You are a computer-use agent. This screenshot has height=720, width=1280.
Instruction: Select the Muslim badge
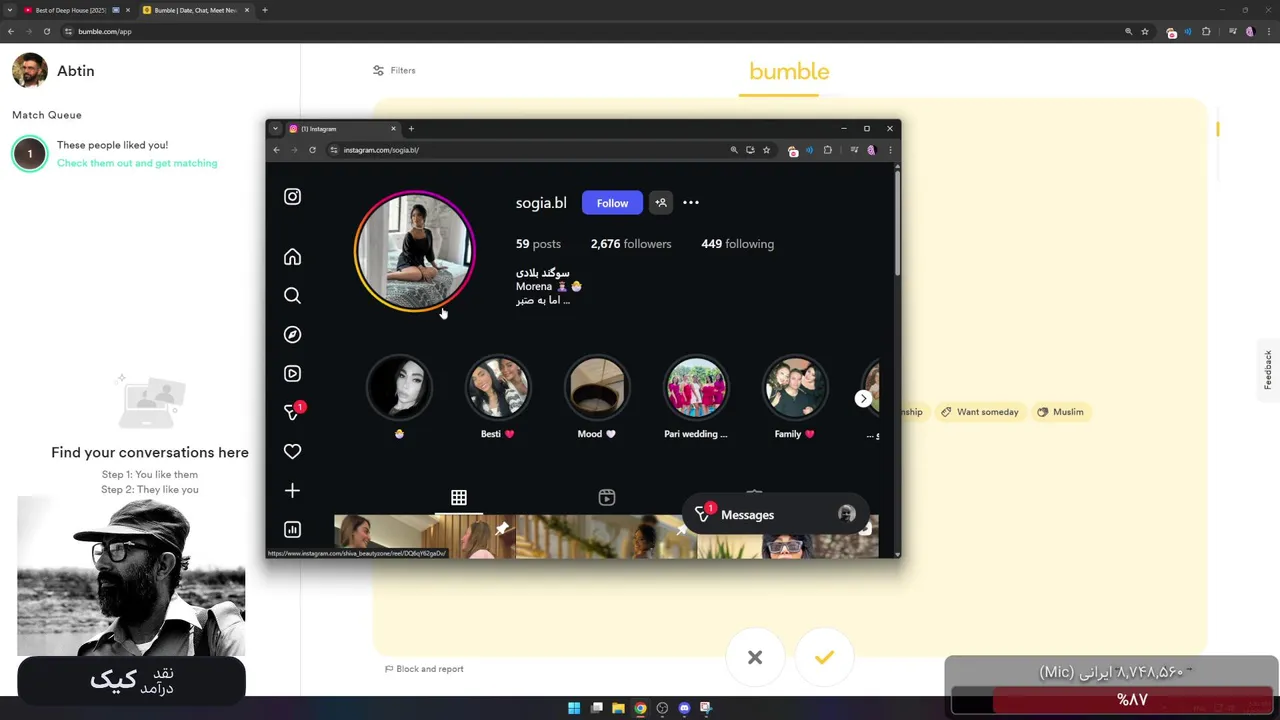click(x=1060, y=412)
